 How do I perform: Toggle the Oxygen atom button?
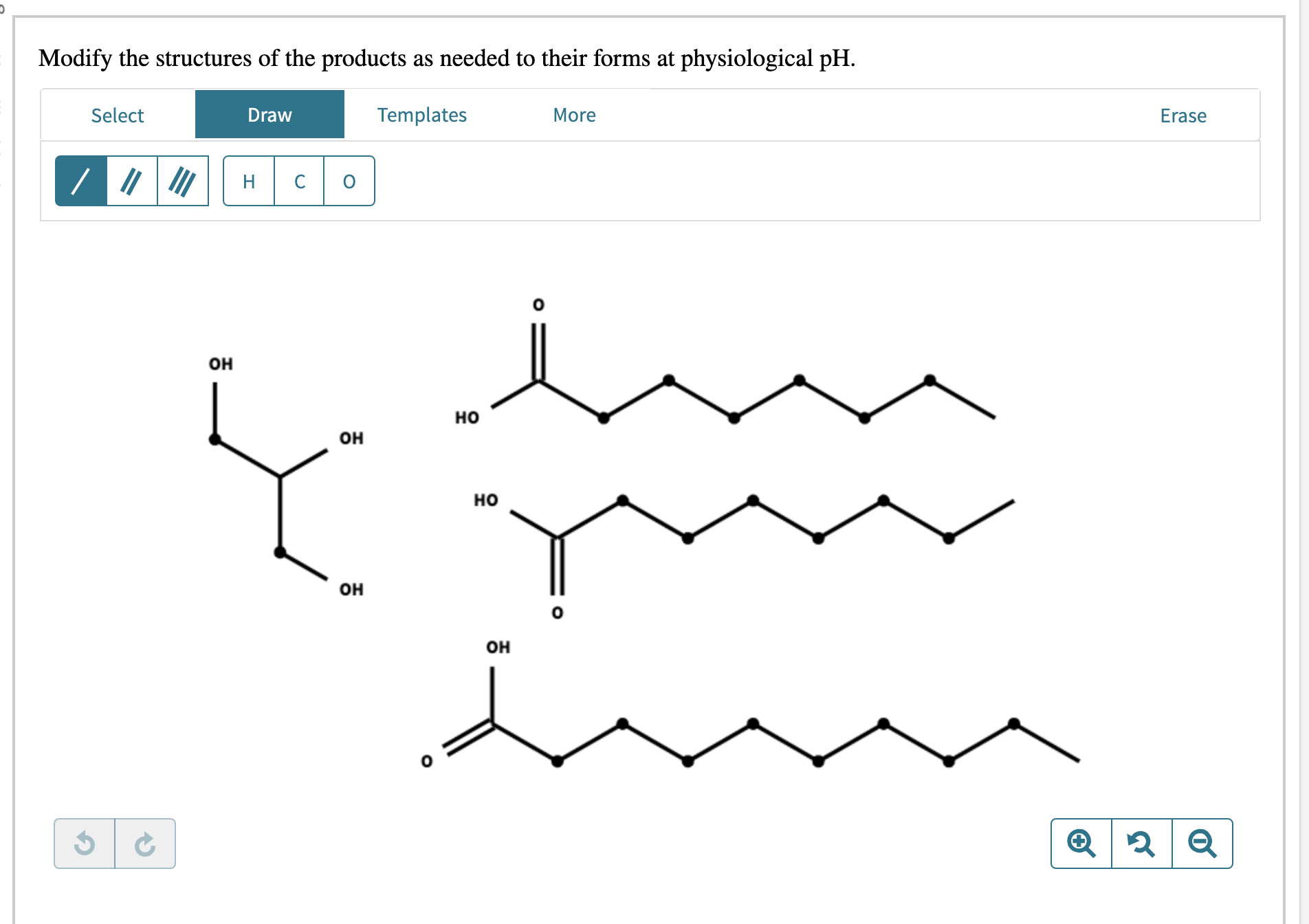point(348,181)
